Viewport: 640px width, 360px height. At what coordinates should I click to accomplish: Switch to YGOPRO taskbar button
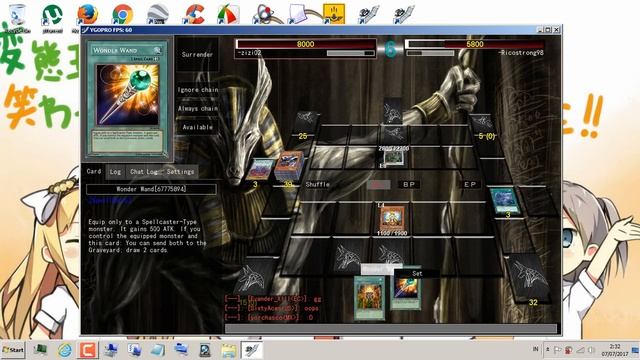pyautogui.click(x=251, y=350)
